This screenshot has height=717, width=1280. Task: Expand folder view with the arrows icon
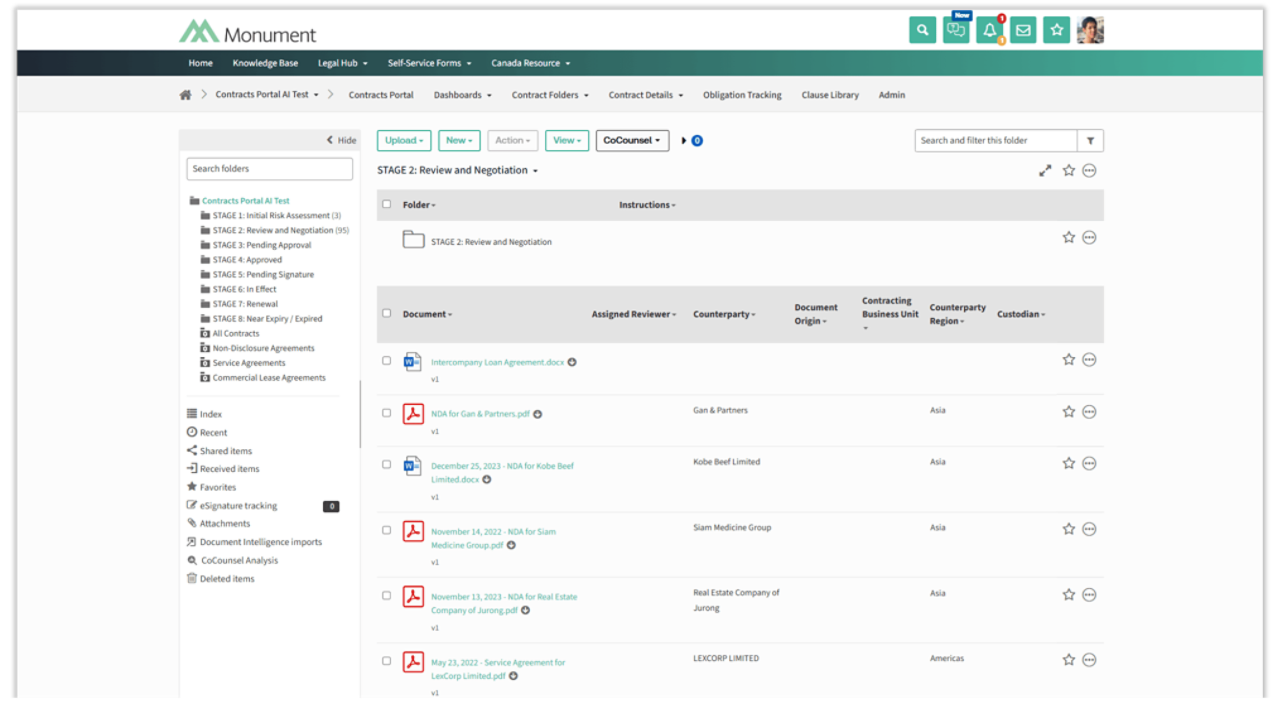pos(1045,171)
